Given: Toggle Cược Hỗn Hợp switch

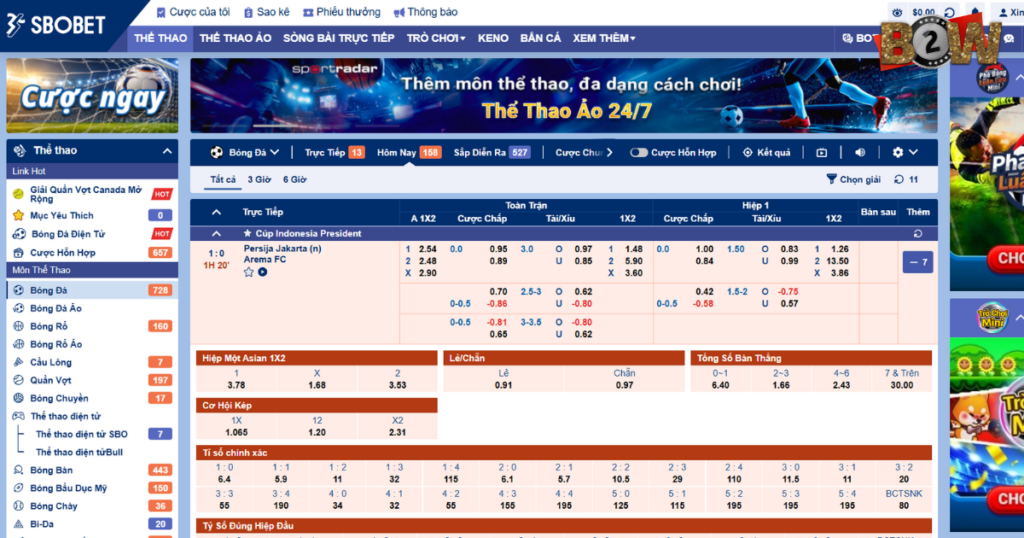Looking at the screenshot, I should [638, 153].
